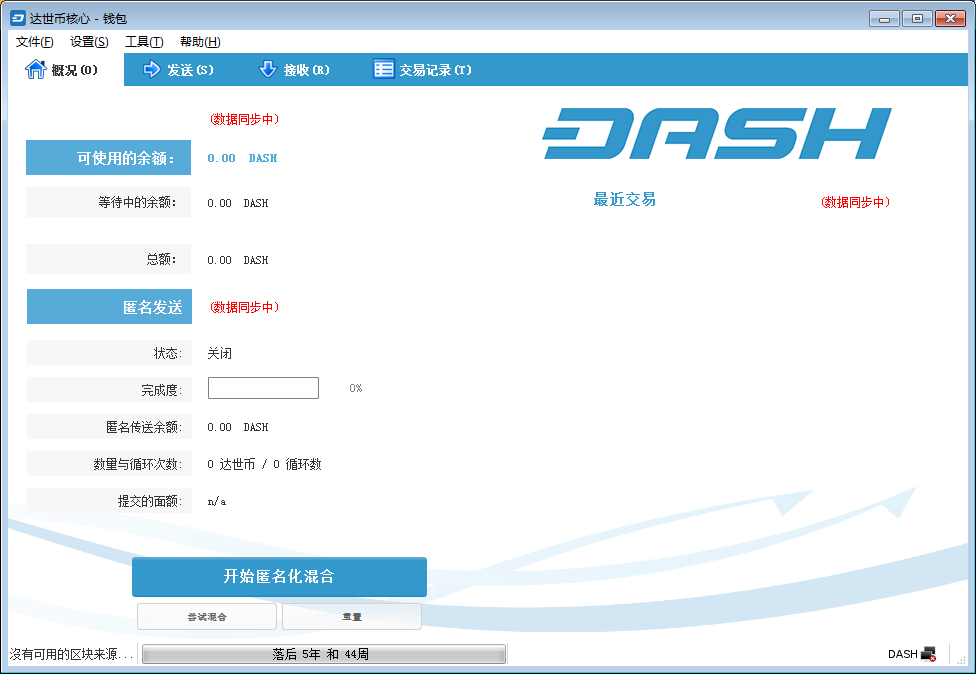This screenshot has height=674, width=976.
Task: Click the network connection status icon
Action: (928, 654)
